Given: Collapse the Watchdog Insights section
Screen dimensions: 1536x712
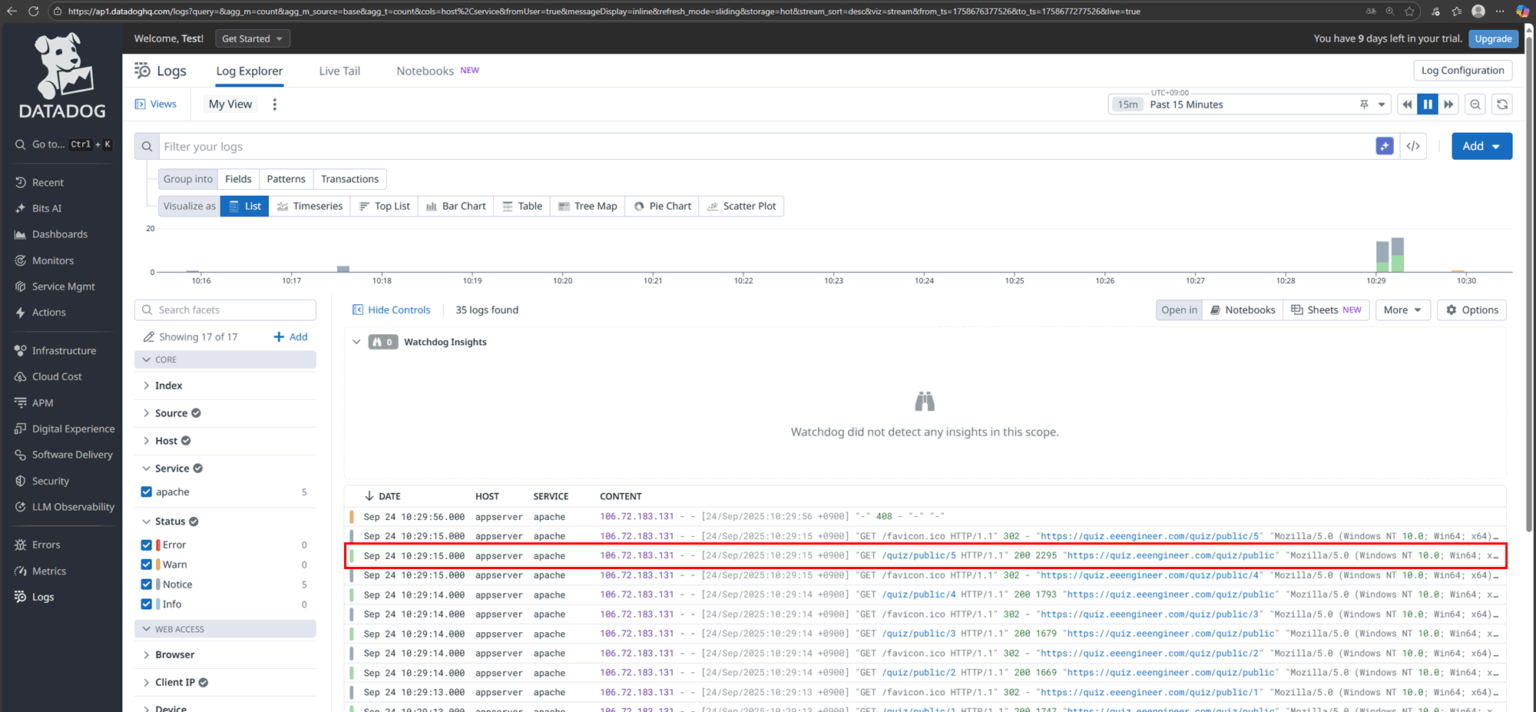Looking at the screenshot, I should tap(356, 341).
